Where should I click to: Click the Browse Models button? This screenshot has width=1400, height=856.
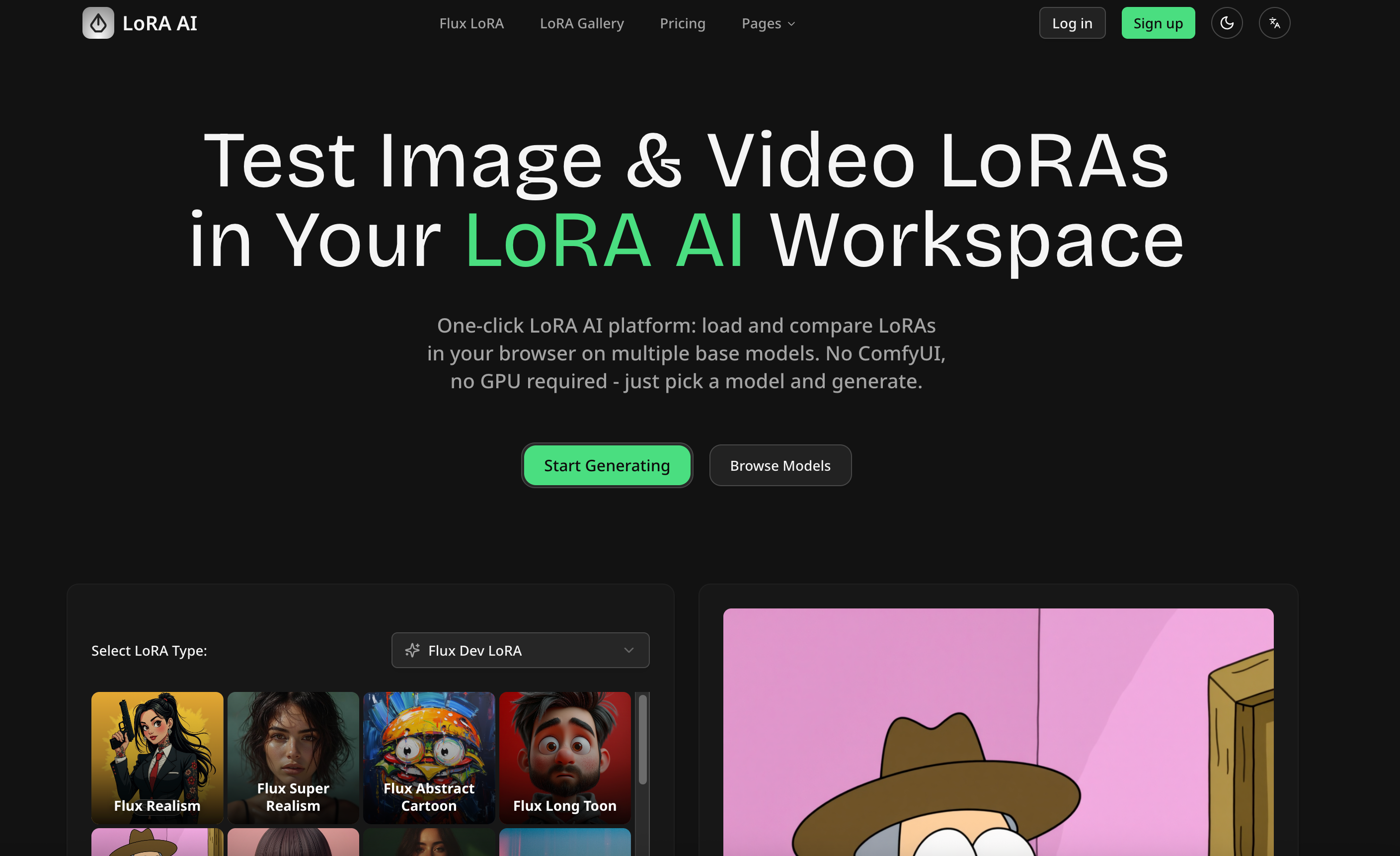780,465
